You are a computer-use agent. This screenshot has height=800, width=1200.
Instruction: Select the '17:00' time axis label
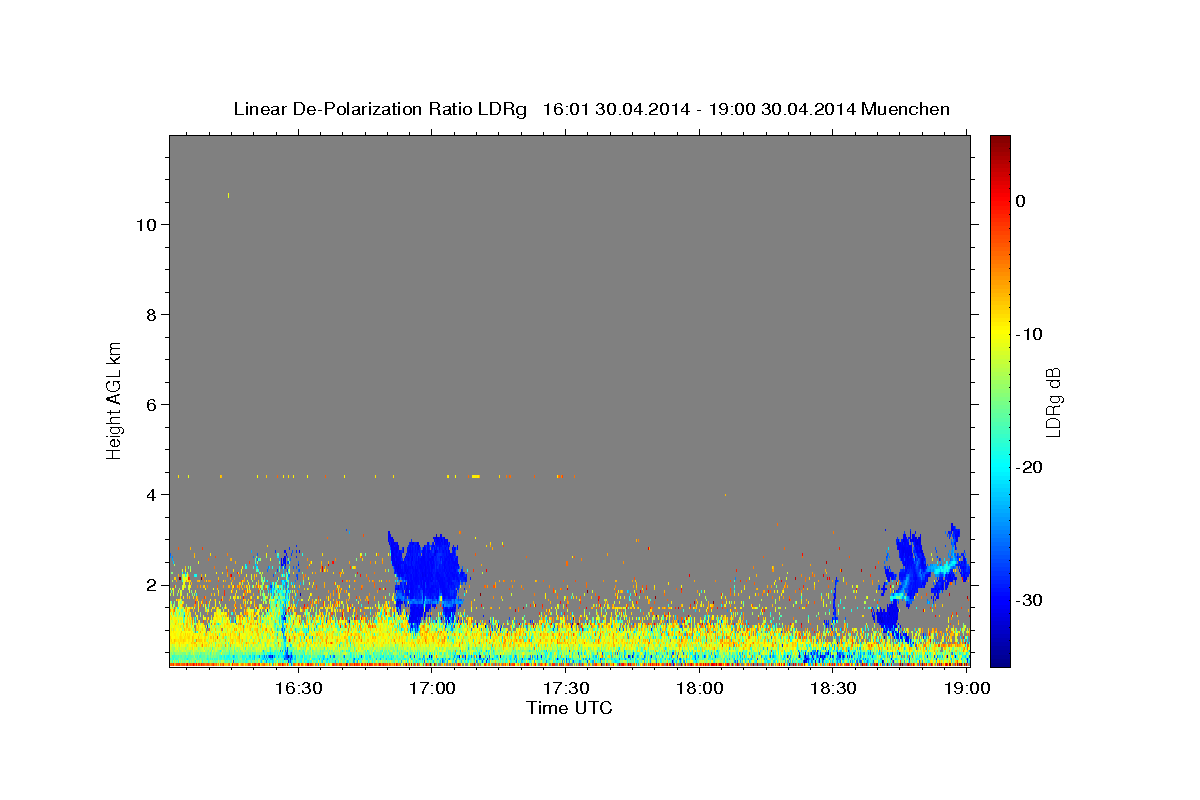(432, 688)
